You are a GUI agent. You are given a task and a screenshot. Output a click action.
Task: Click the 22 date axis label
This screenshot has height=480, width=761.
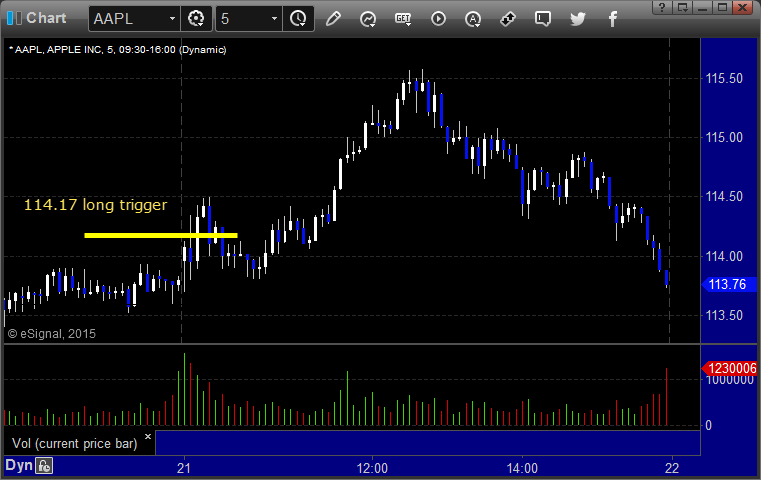tap(672, 469)
